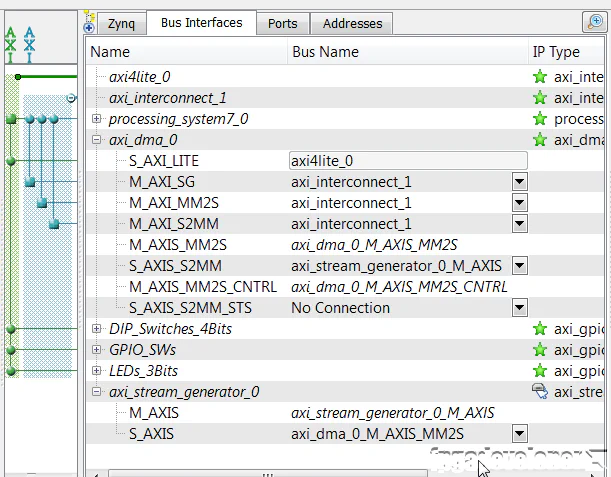Click the zoom/search icon at top right
The height and width of the screenshot is (477, 611).
593,22
